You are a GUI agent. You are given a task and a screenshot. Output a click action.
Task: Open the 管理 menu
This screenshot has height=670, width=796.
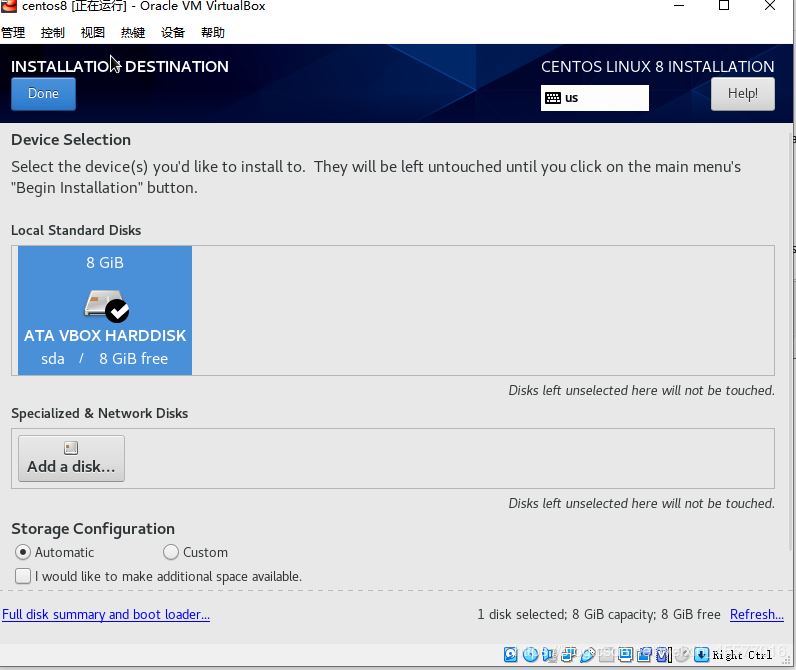pos(13,32)
